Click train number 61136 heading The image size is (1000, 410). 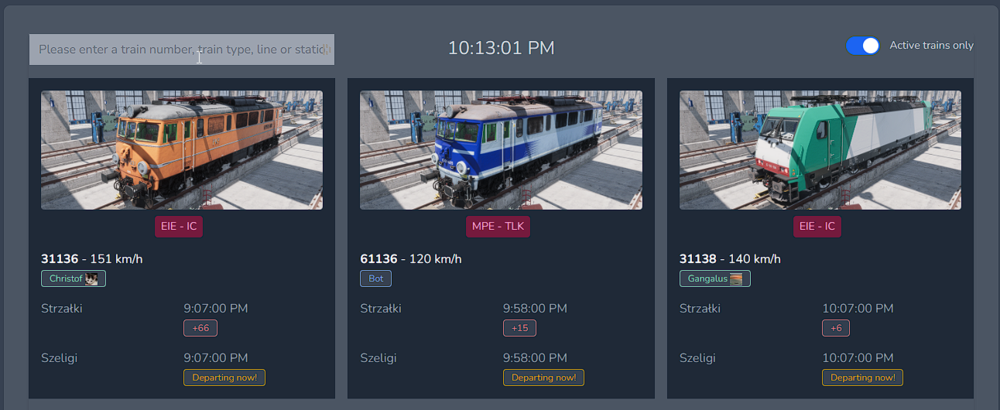[x=379, y=259]
